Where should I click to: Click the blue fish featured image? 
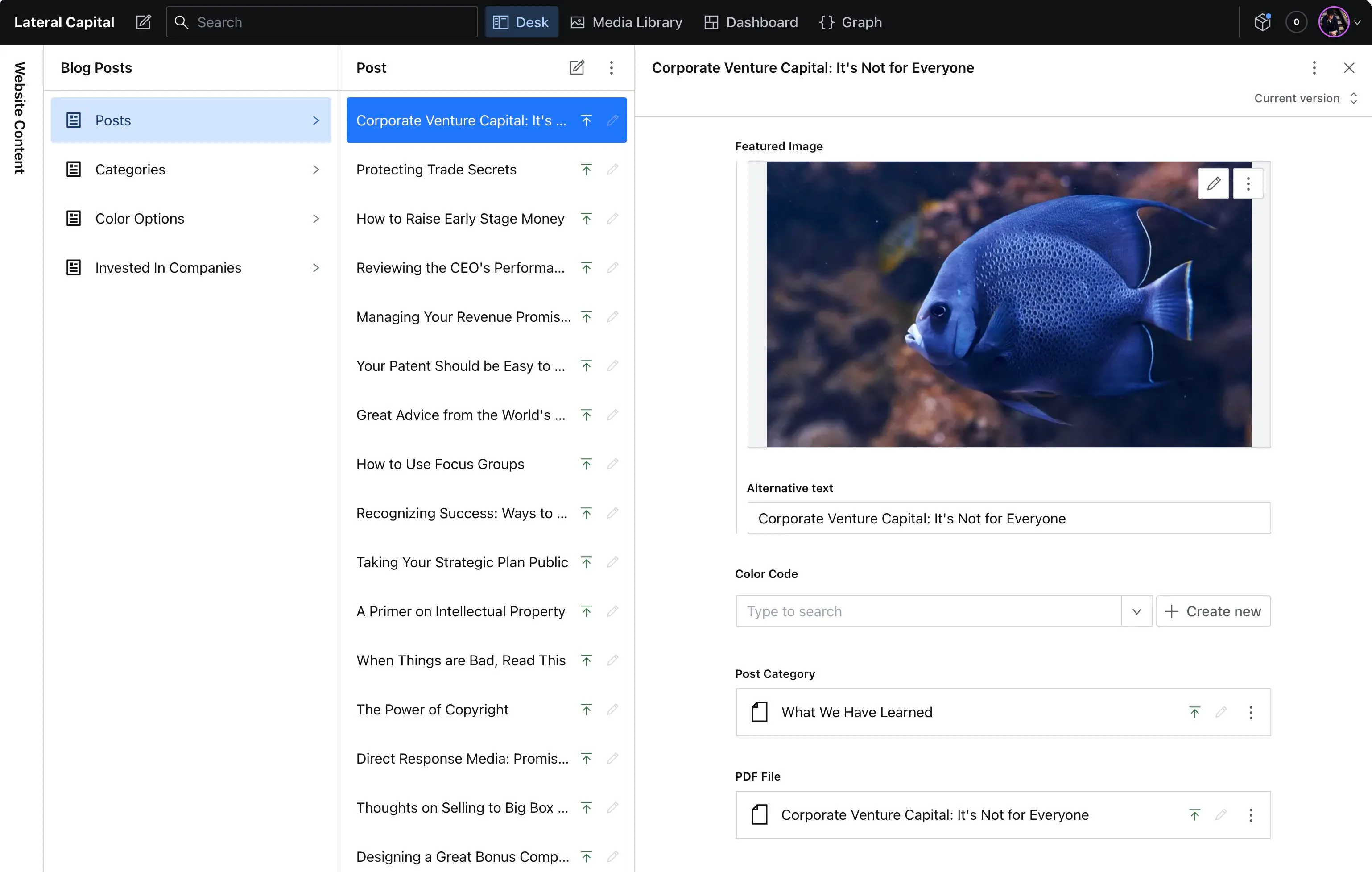[1008, 304]
